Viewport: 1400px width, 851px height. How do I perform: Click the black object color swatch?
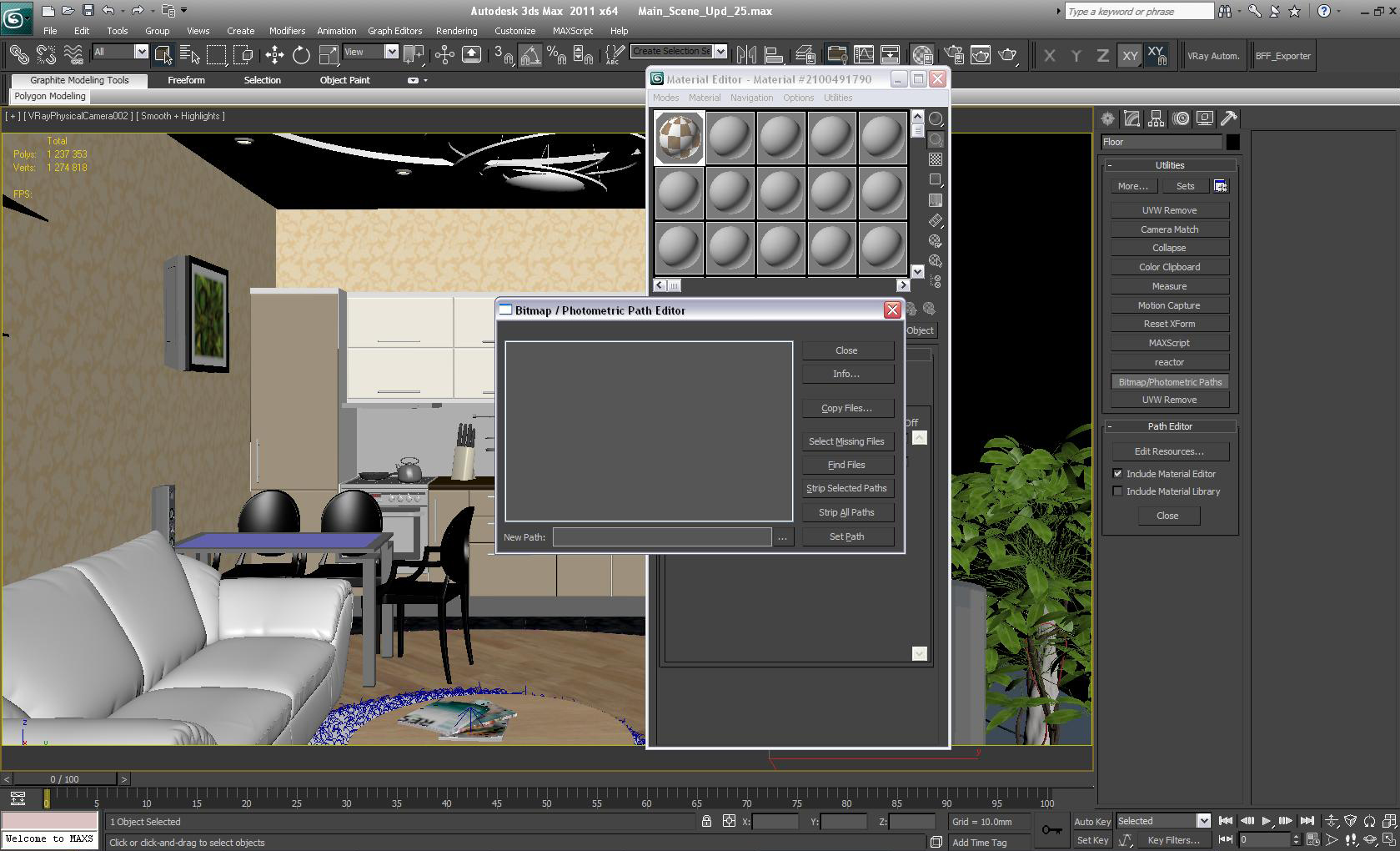tap(1232, 142)
